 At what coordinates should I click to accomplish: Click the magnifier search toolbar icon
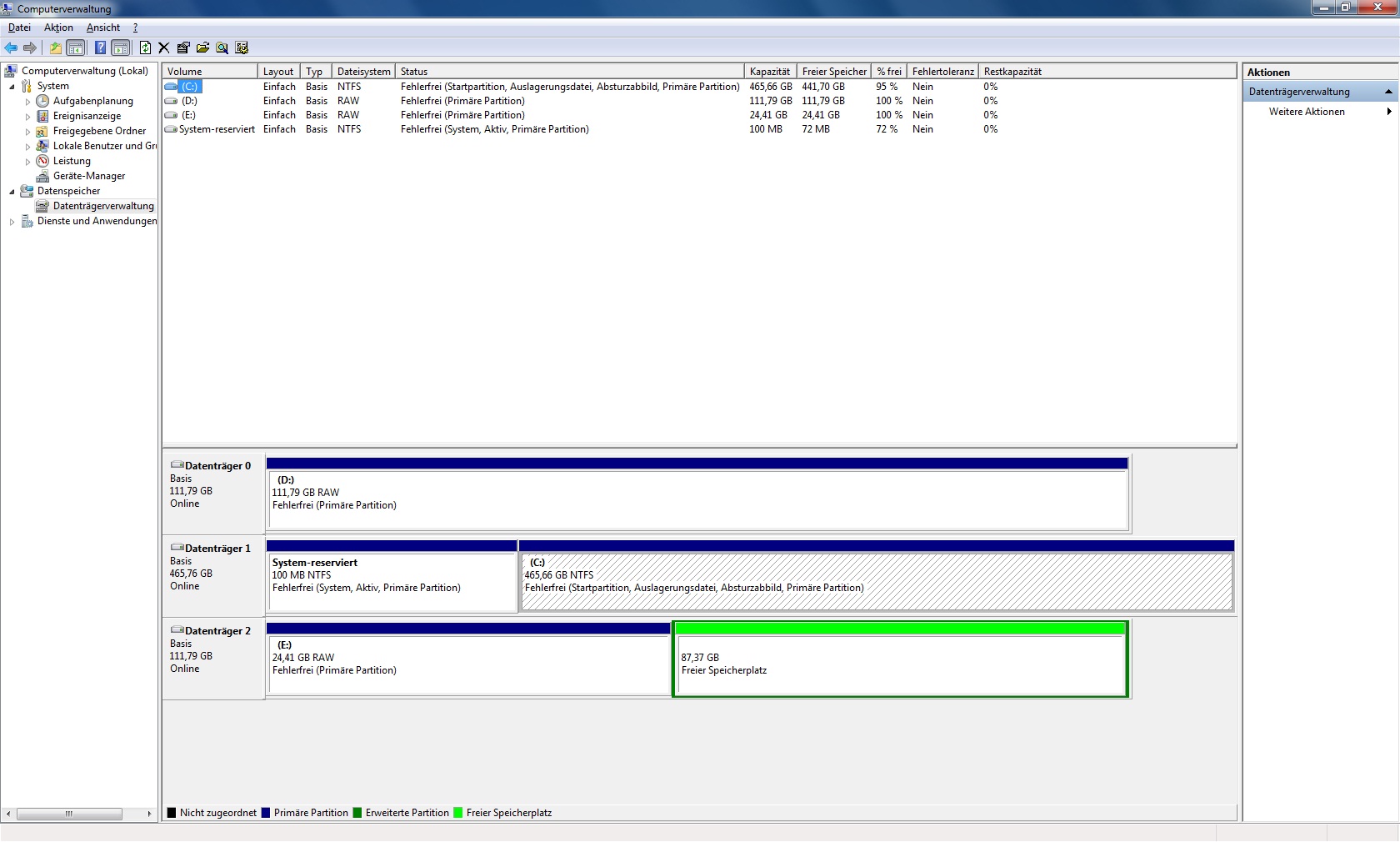(x=222, y=48)
